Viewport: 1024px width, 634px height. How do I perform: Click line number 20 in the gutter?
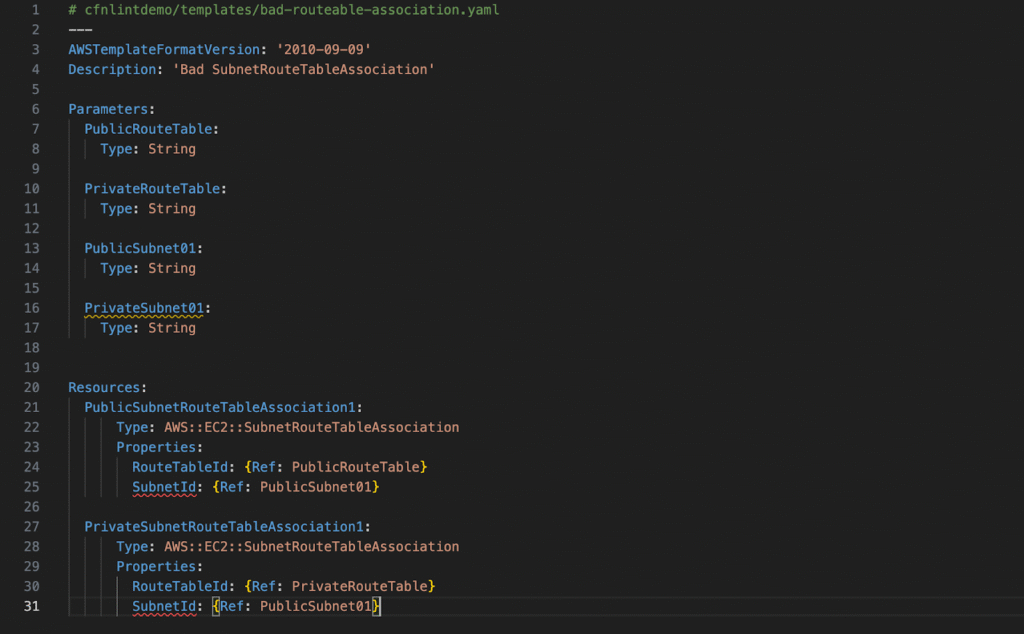[30, 387]
